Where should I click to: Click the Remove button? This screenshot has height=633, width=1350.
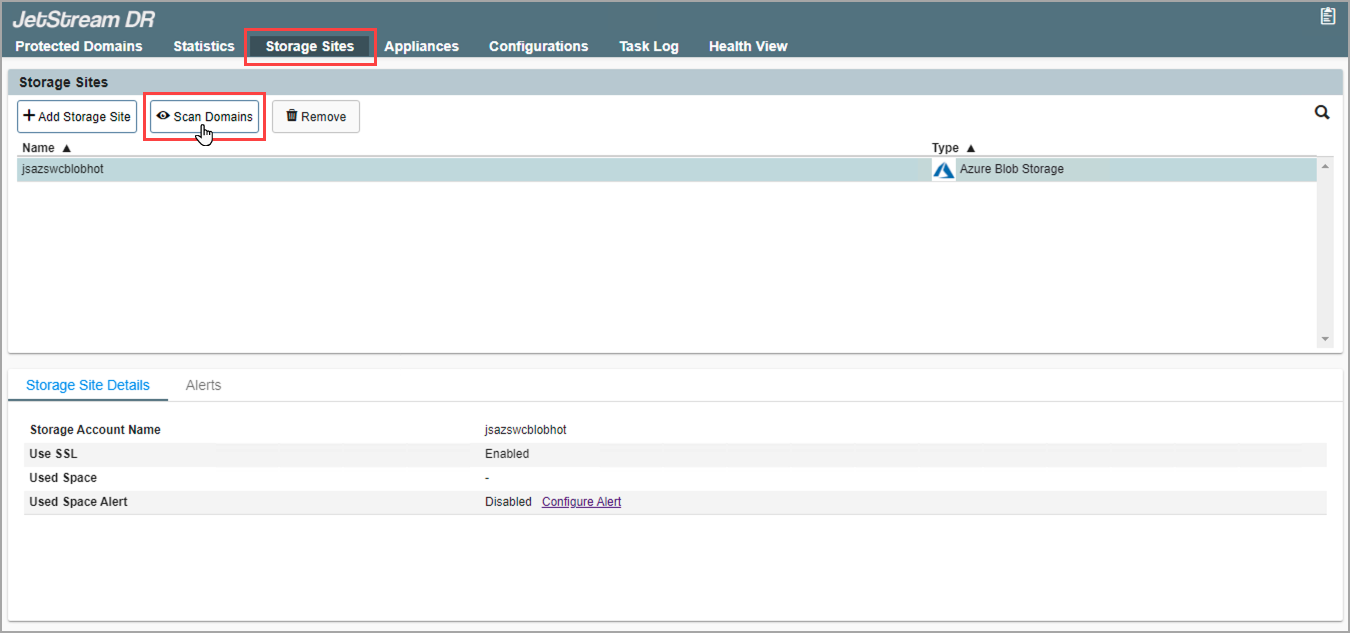(316, 117)
